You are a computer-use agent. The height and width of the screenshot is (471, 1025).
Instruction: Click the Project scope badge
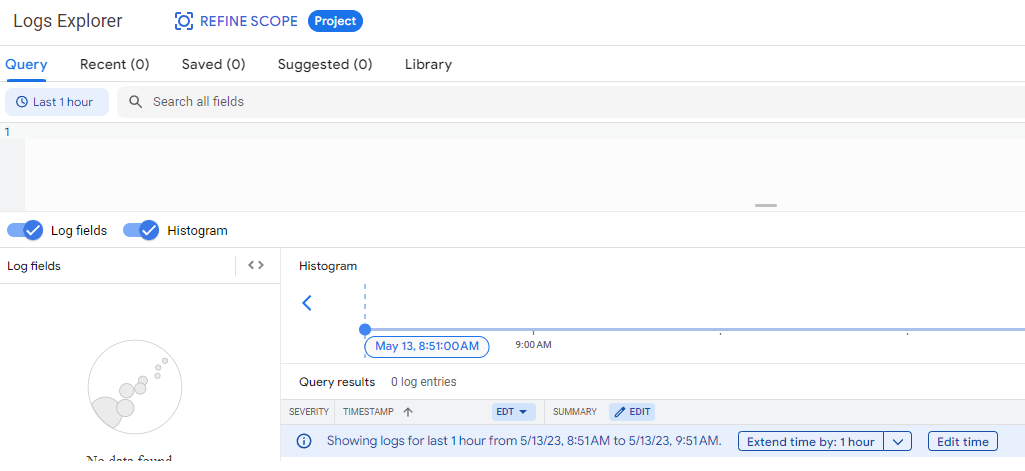(335, 21)
